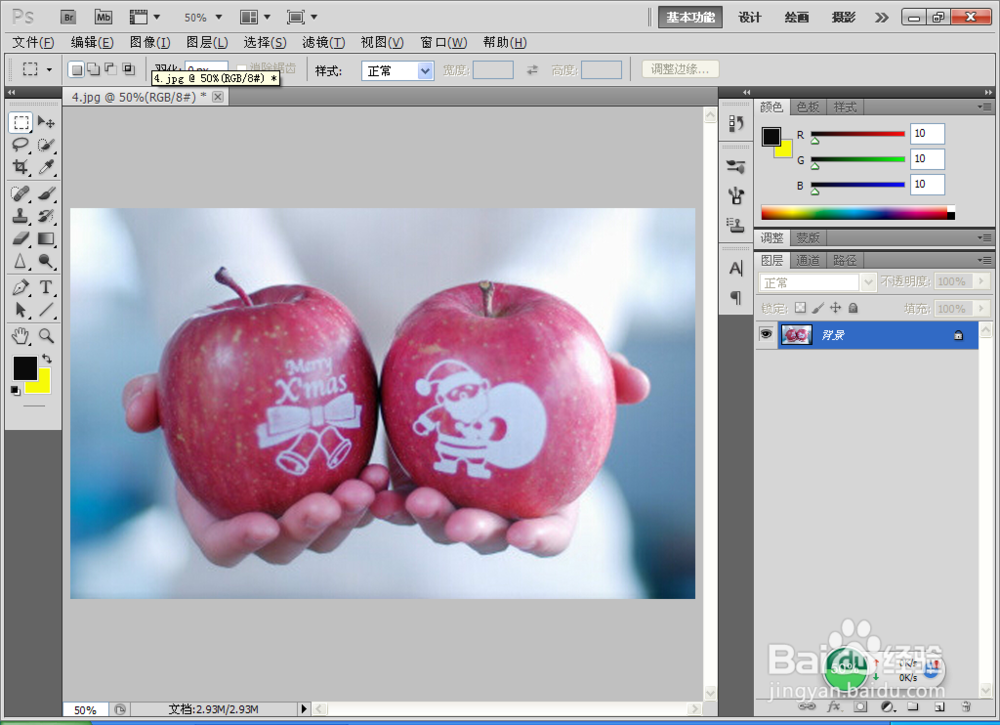This screenshot has width=1000, height=725.
Task: Open the 填充 slider arrow
Action: coord(982,309)
